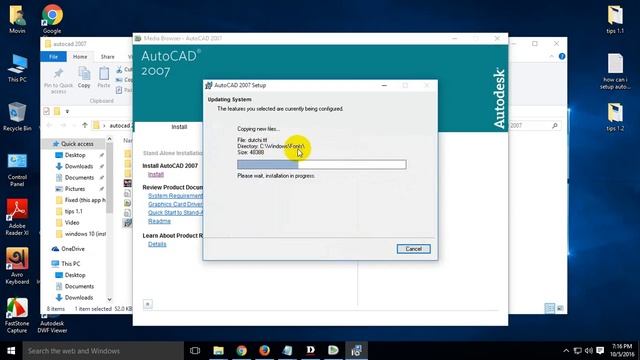The image size is (640, 360).
Task: Click the navigation pane scroll down arrow
Action: pyautogui.click(x=109, y=299)
